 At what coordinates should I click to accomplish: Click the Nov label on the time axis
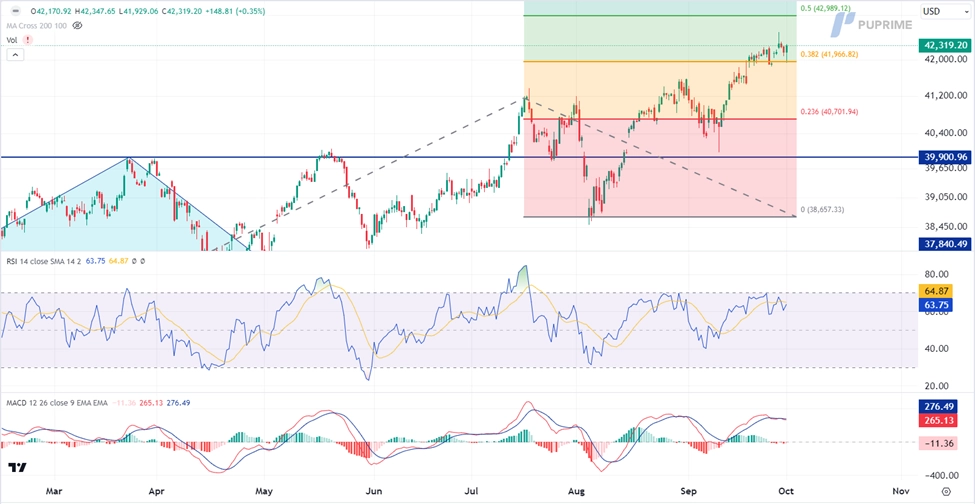point(900,490)
